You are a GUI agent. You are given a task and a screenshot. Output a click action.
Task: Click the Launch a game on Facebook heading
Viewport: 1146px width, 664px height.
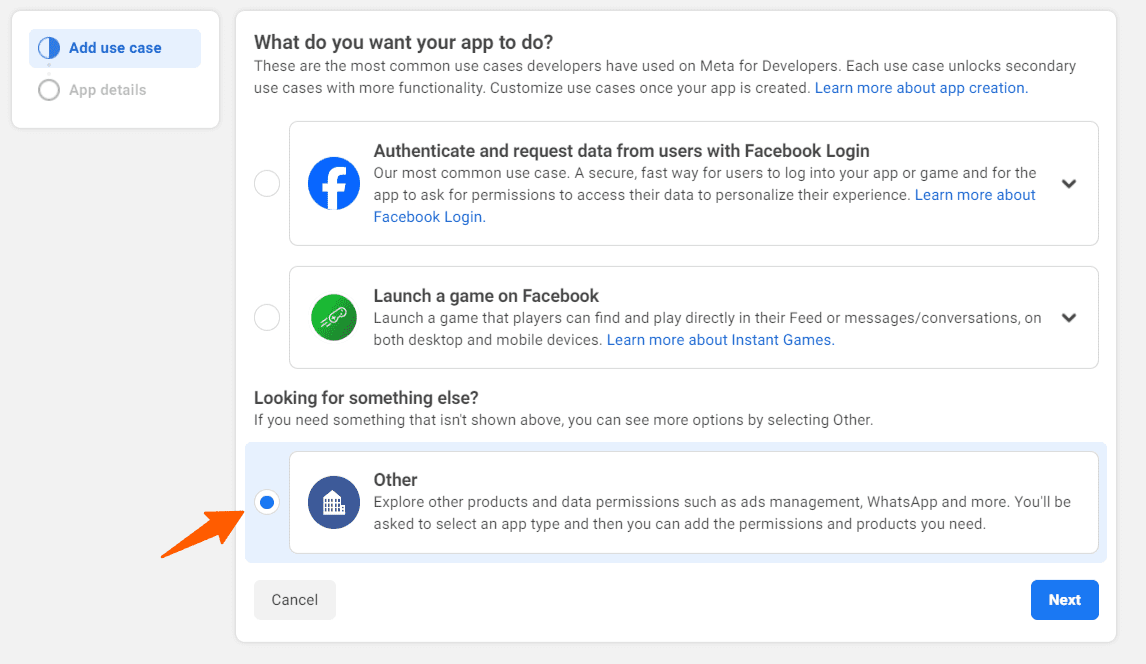click(486, 296)
